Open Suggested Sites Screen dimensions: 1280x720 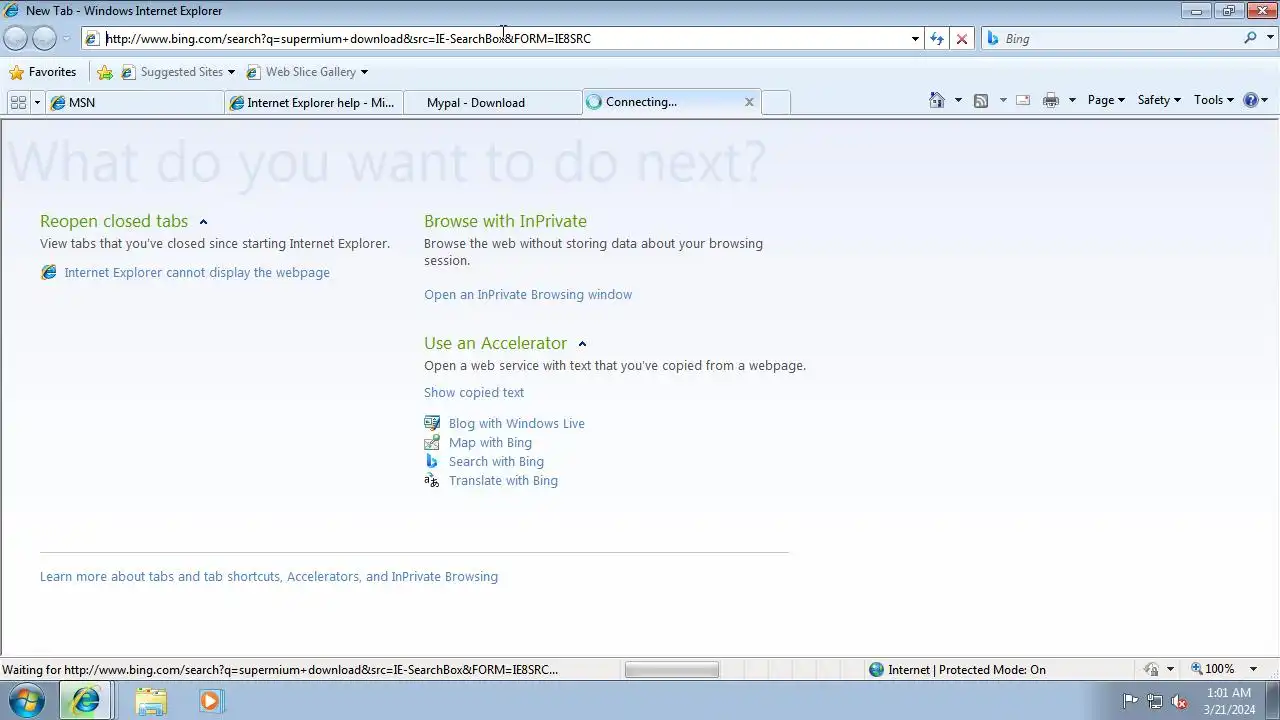(178, 72)
